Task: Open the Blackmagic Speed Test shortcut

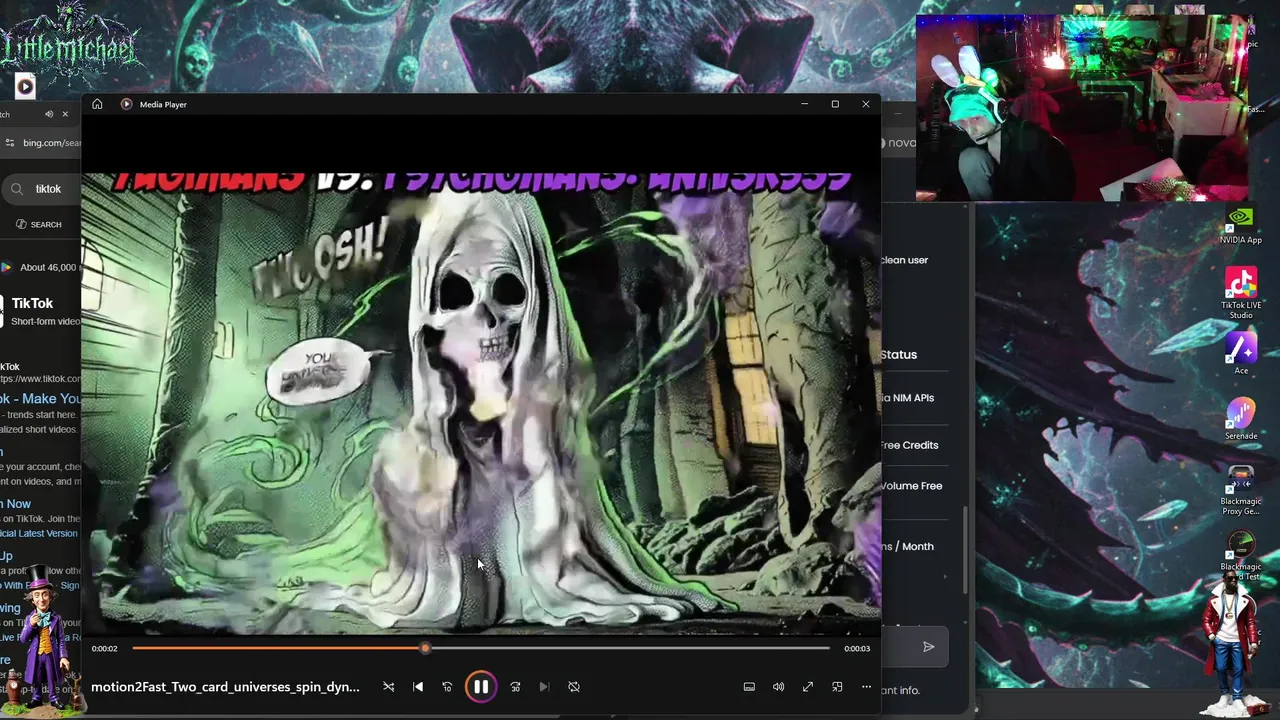Action: pos(1241,556)
